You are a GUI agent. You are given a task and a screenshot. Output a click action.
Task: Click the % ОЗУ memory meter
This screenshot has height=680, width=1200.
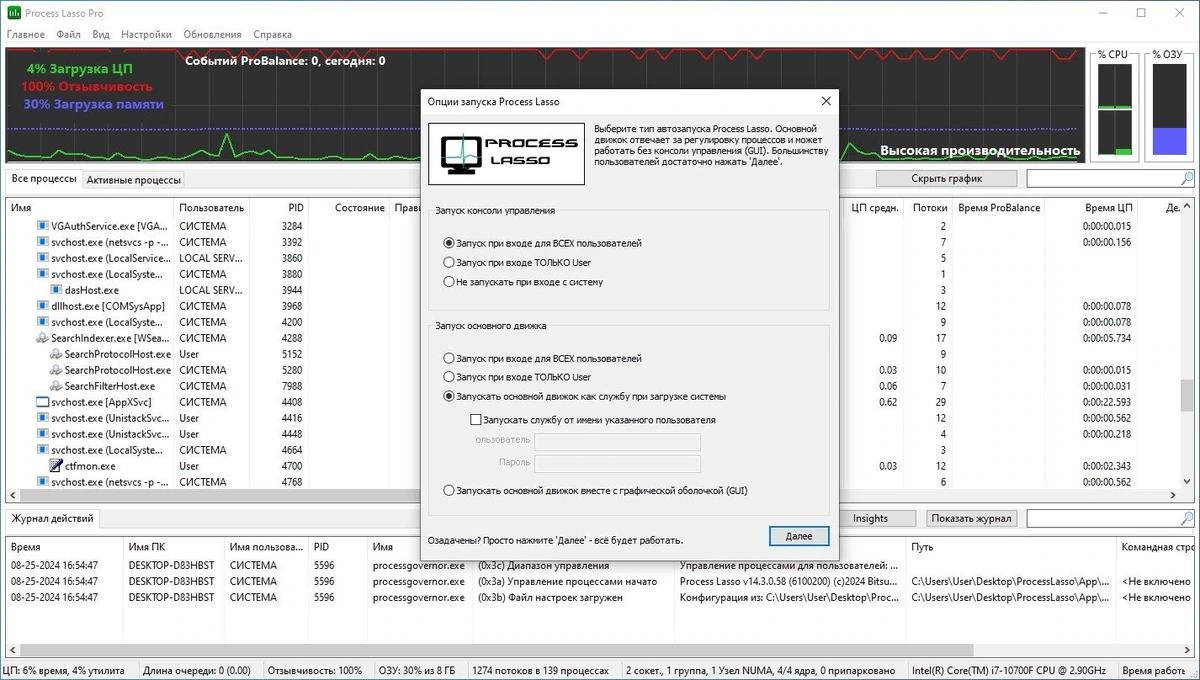click(1169, 110)
